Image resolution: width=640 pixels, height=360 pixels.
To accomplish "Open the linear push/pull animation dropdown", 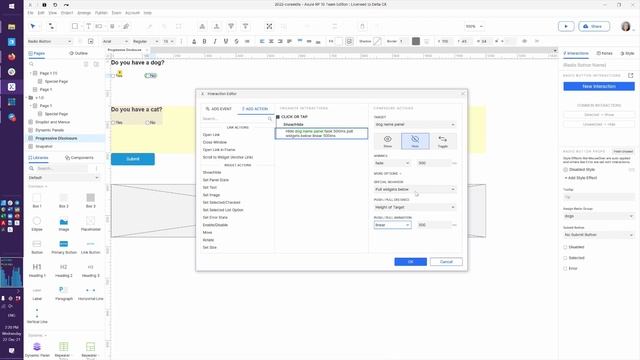I will [x=392, y=225].
